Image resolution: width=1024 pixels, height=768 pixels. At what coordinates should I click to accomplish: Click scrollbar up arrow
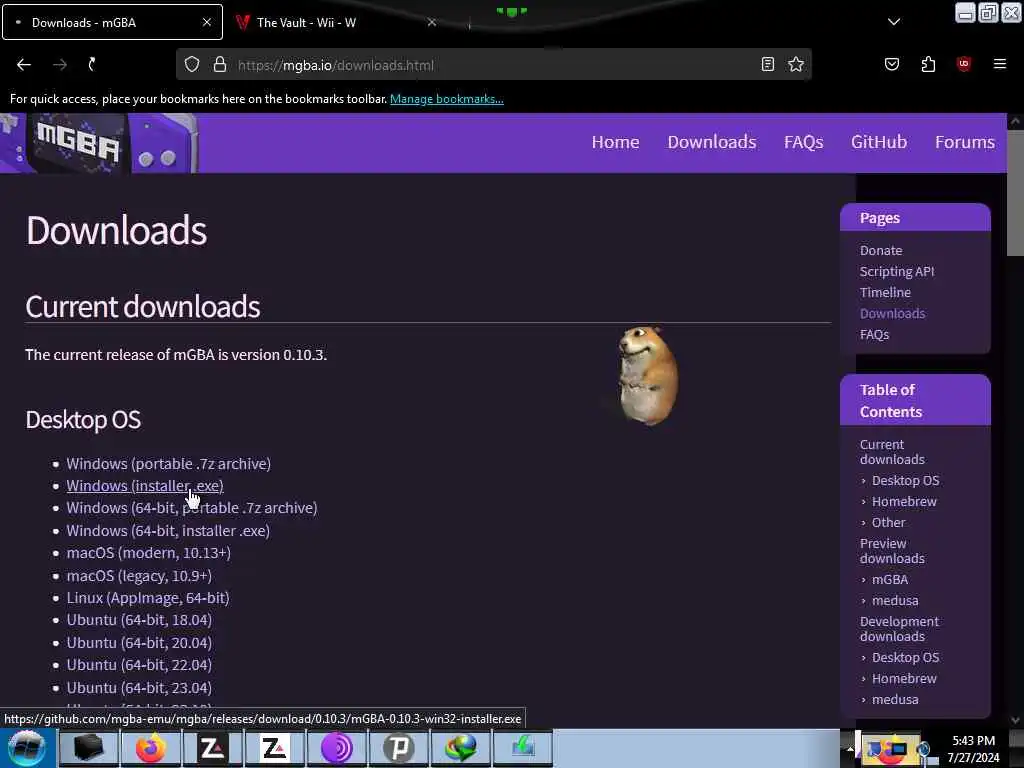tap(1016, 121)
